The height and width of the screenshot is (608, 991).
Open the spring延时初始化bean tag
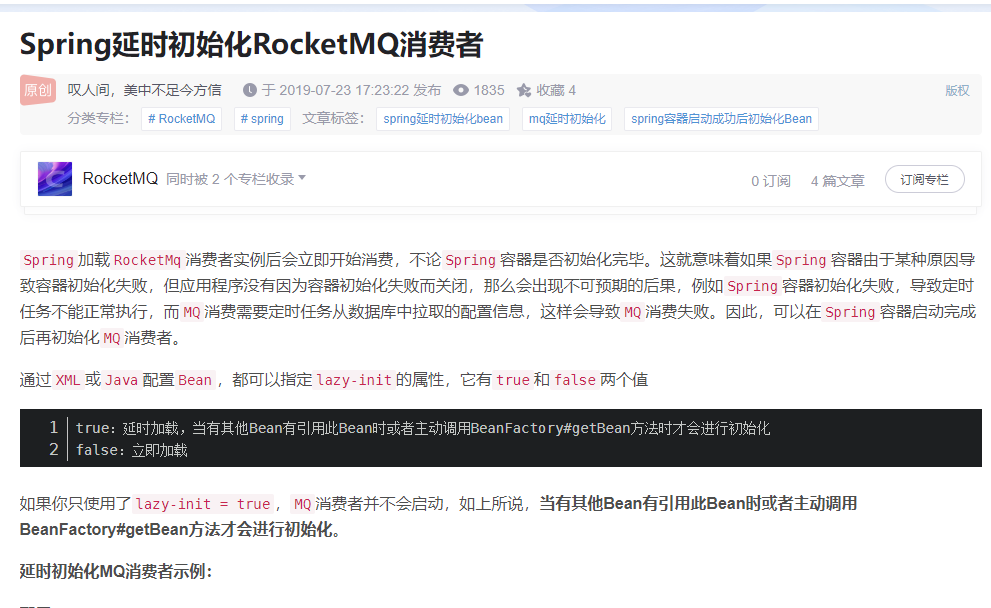click(443, 119)
